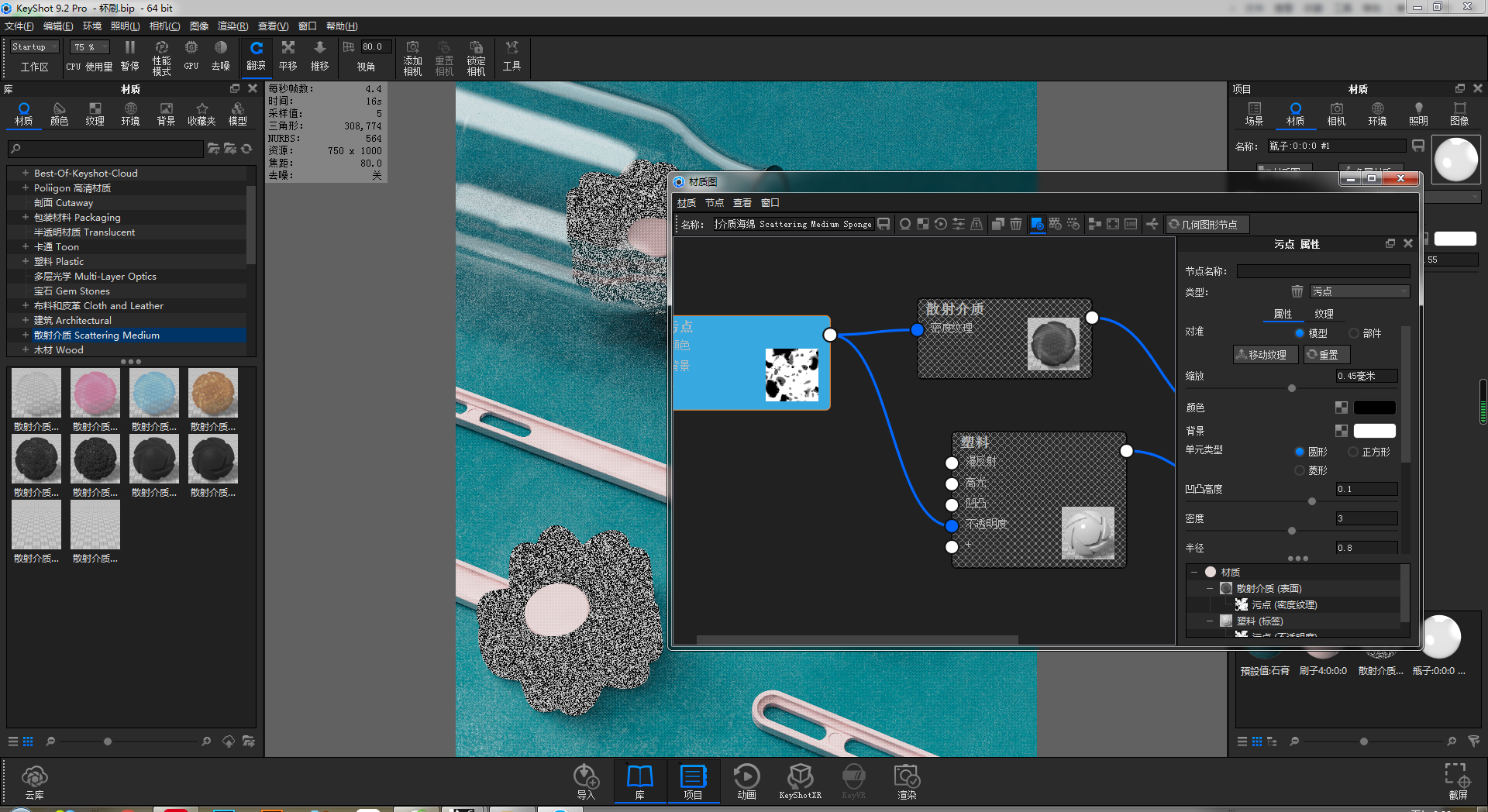
Task: Click the 重置 reset button in properties panel
Action: (1326, 354)
